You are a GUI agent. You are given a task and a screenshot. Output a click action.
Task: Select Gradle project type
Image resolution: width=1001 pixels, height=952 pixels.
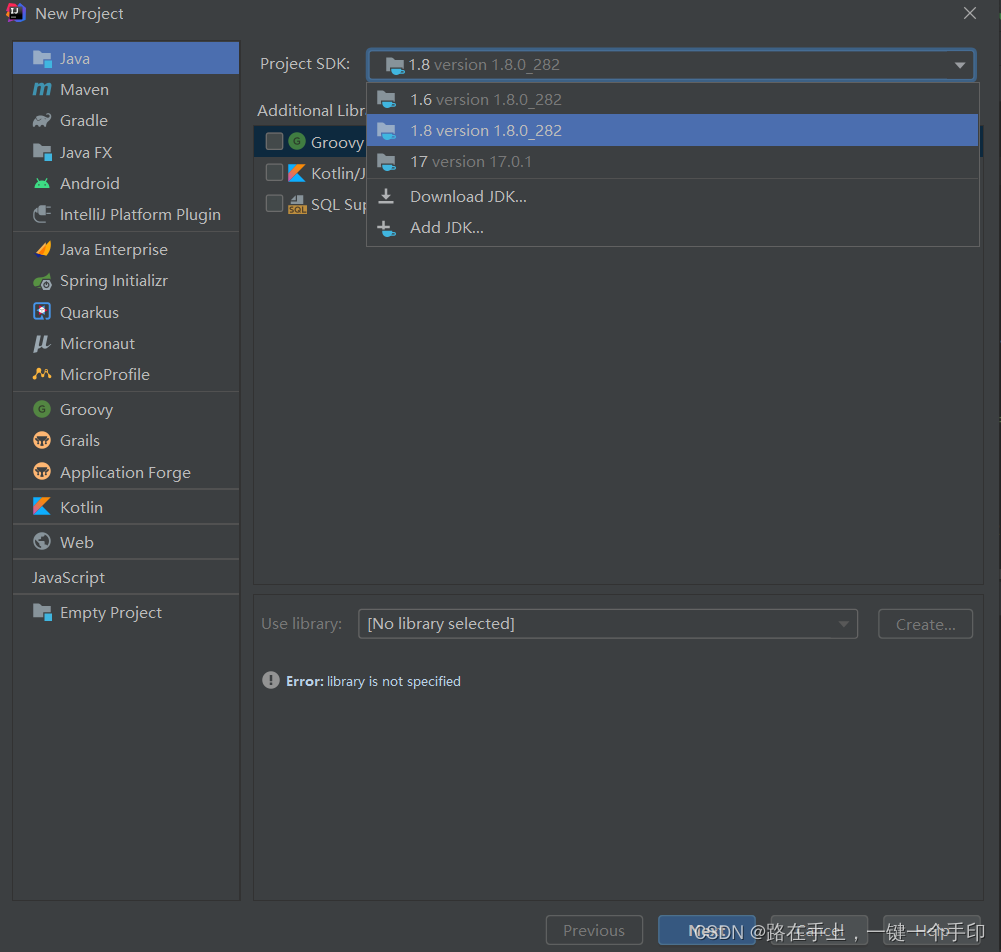pyautogui.click(x=126, y=121)
